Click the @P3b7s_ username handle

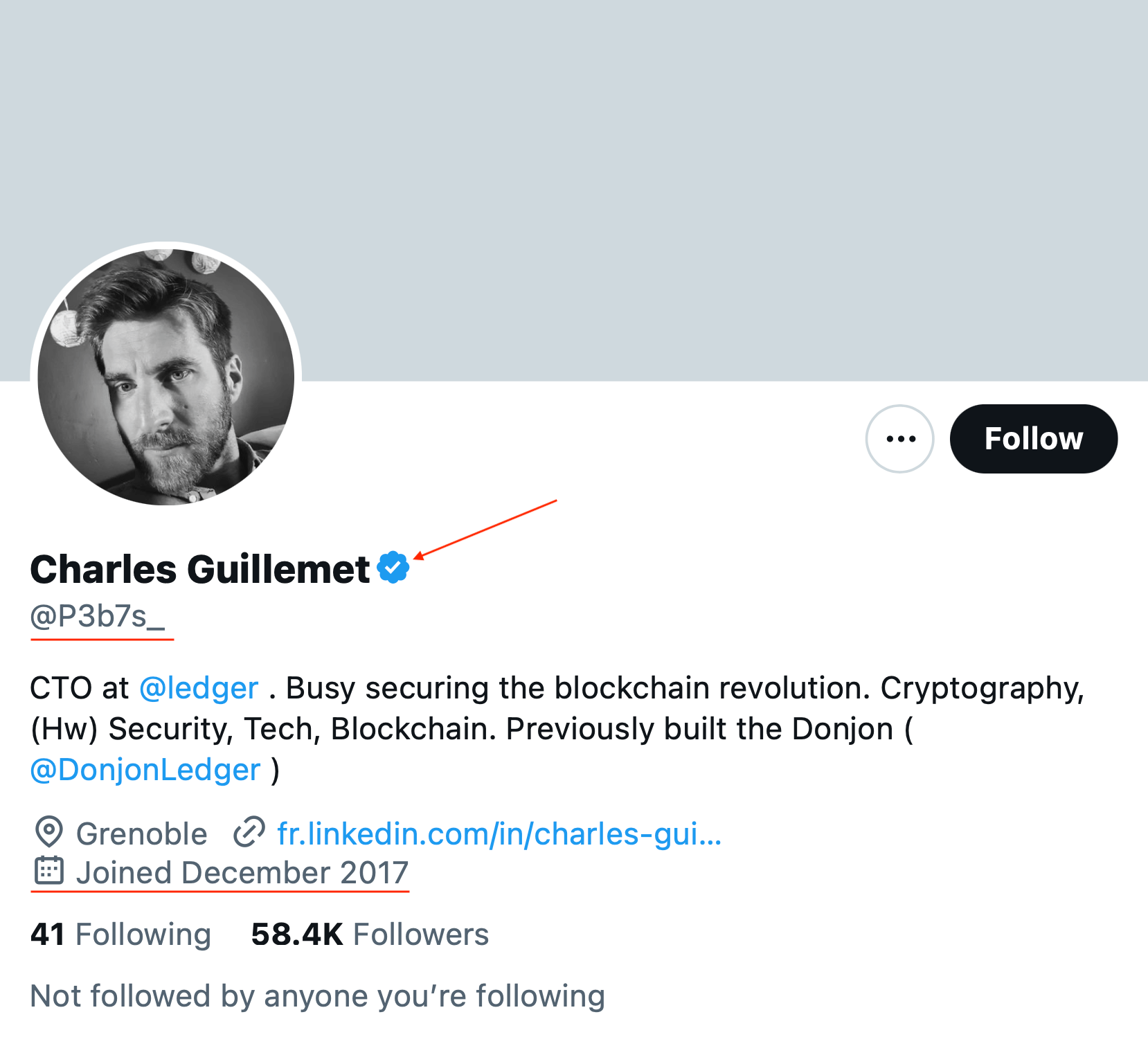point(98,616)
